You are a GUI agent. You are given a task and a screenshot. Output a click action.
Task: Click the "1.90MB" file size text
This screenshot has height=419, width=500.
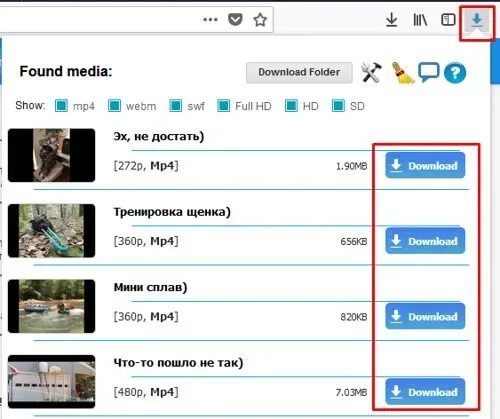click(x=351, y=166)
